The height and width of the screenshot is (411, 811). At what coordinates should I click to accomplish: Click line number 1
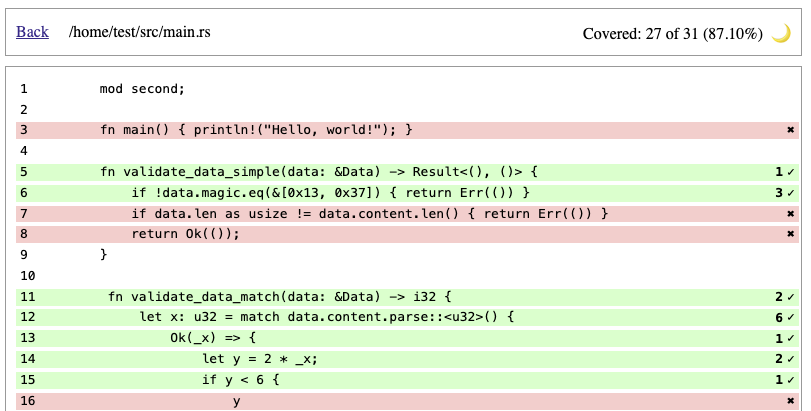point(24,89)
